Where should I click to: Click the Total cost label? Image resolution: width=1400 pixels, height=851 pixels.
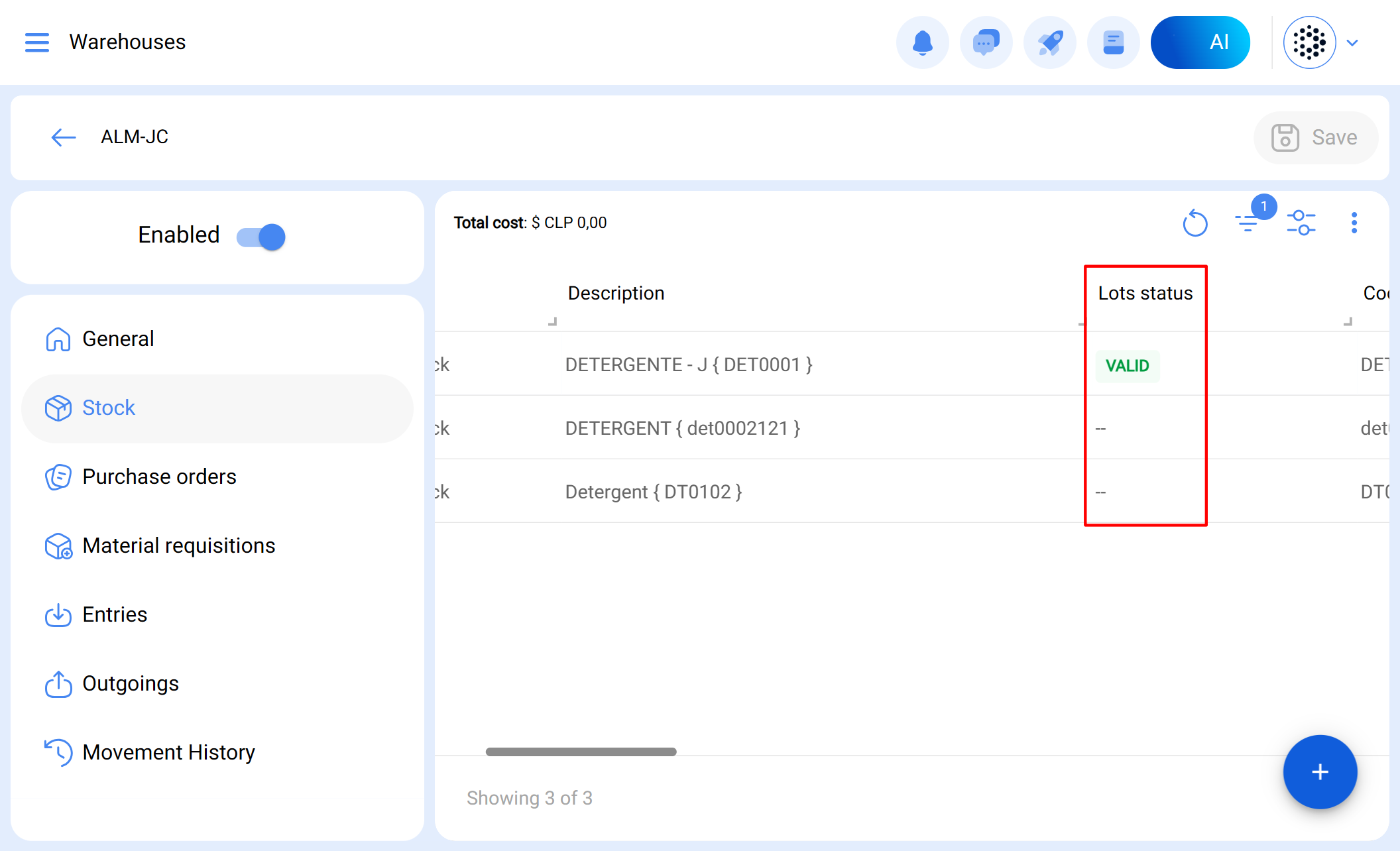coord(489,223)
